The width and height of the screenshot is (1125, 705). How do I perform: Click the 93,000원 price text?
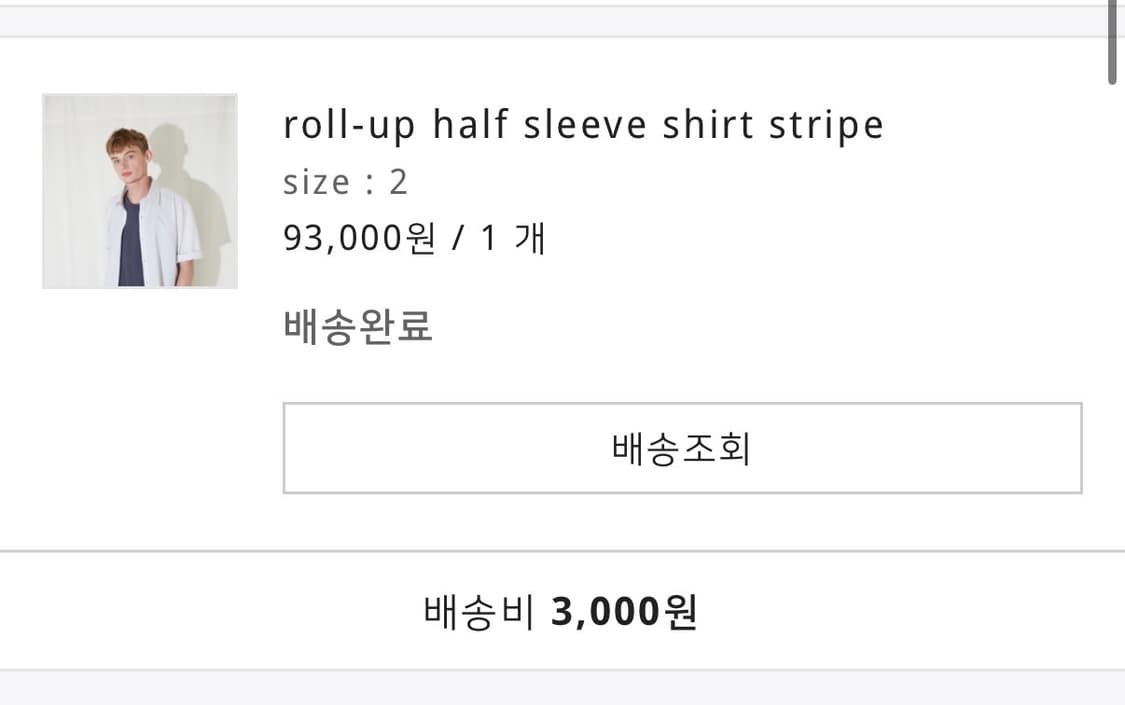[x=355, y=237]
